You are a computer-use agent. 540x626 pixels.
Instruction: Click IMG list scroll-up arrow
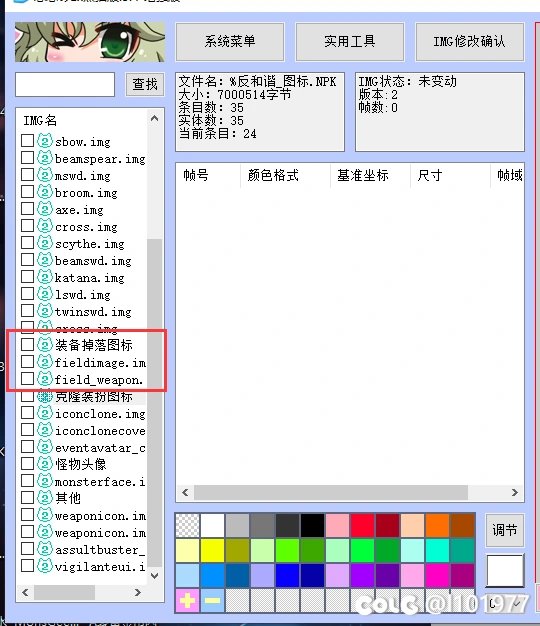154,119
